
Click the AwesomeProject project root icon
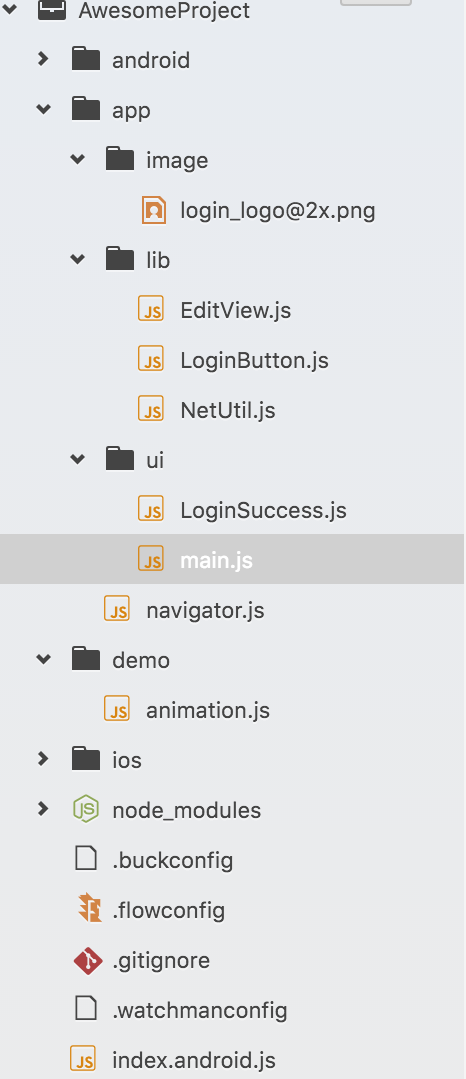(x=52, y=10)
